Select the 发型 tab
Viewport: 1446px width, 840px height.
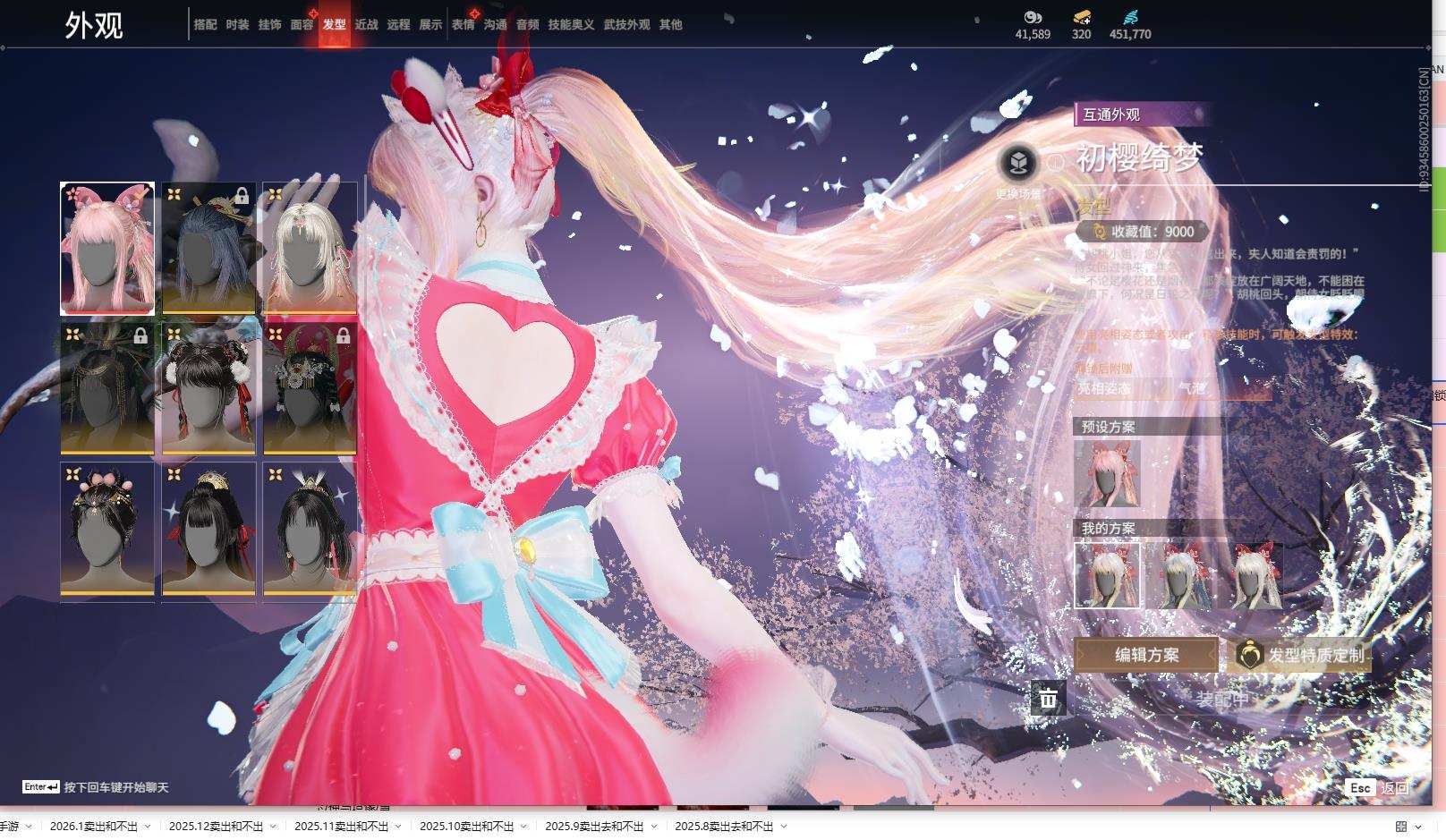[x=334, y=25]
